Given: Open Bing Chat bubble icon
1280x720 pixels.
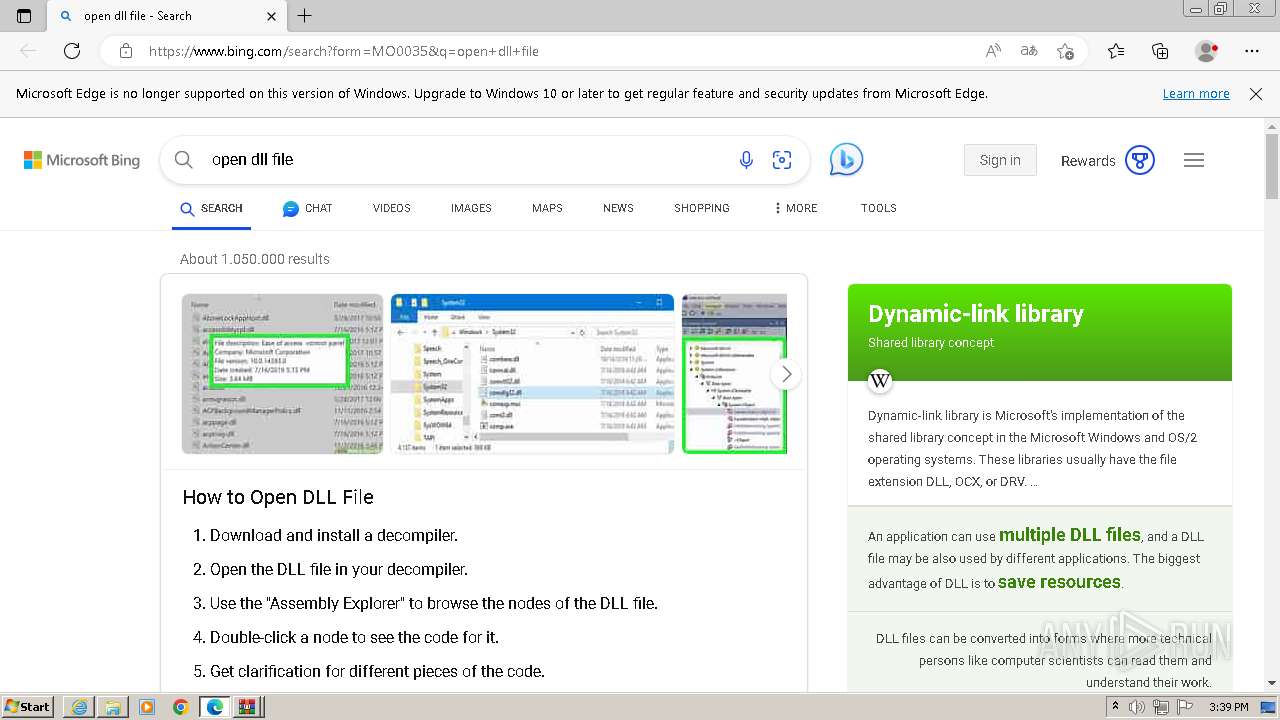Looking at the screenshot, I should coord(846,160).
